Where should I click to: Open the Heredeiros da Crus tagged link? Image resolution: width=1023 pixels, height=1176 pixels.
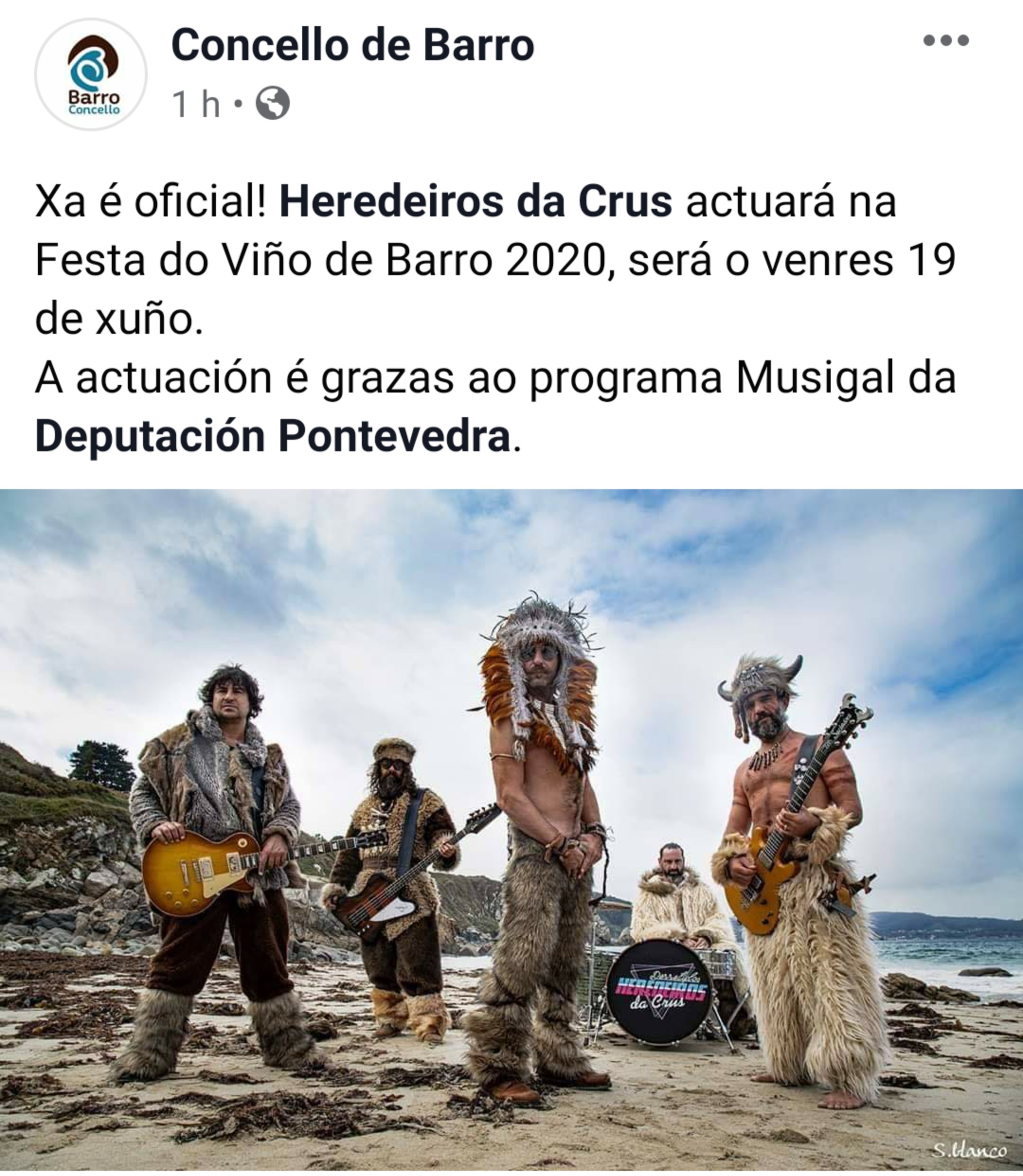click(476, 201)
